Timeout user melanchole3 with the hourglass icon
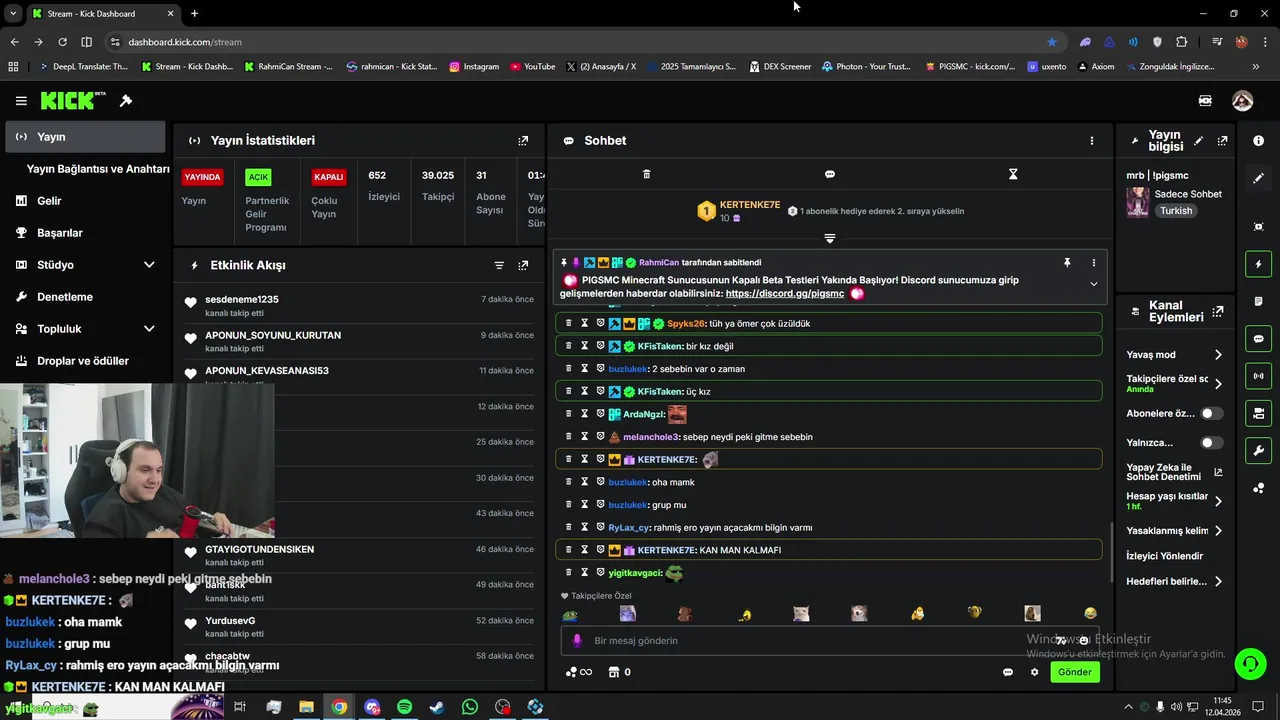Viewport: 1280px width, 720px height. 585,437
